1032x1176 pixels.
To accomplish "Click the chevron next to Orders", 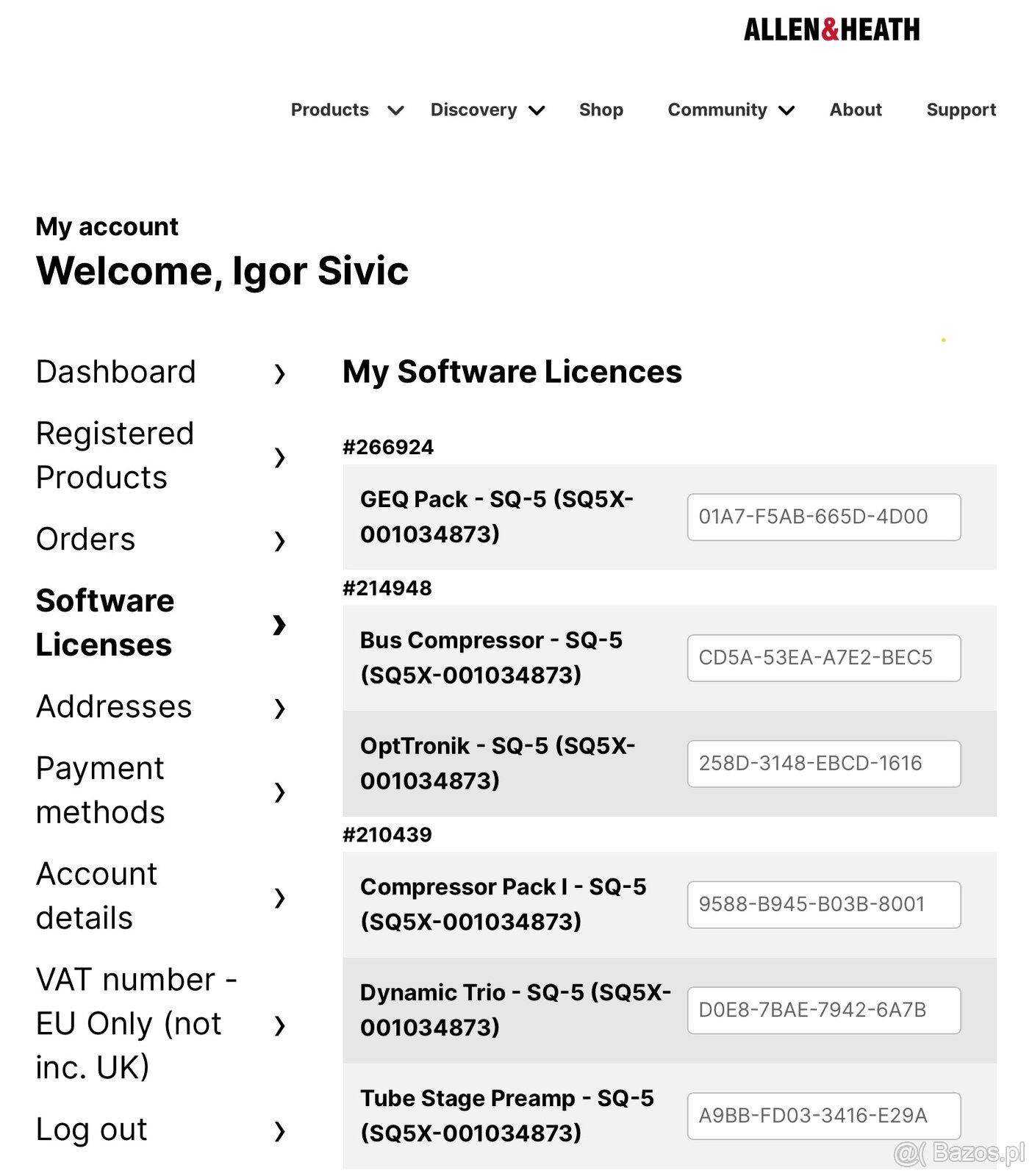I will 279,541.
